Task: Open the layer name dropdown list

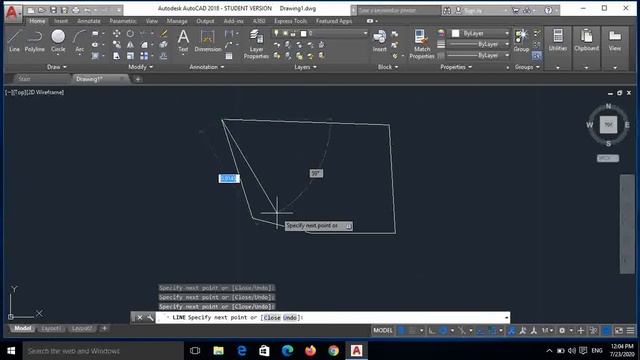Action: pos(365,33)
